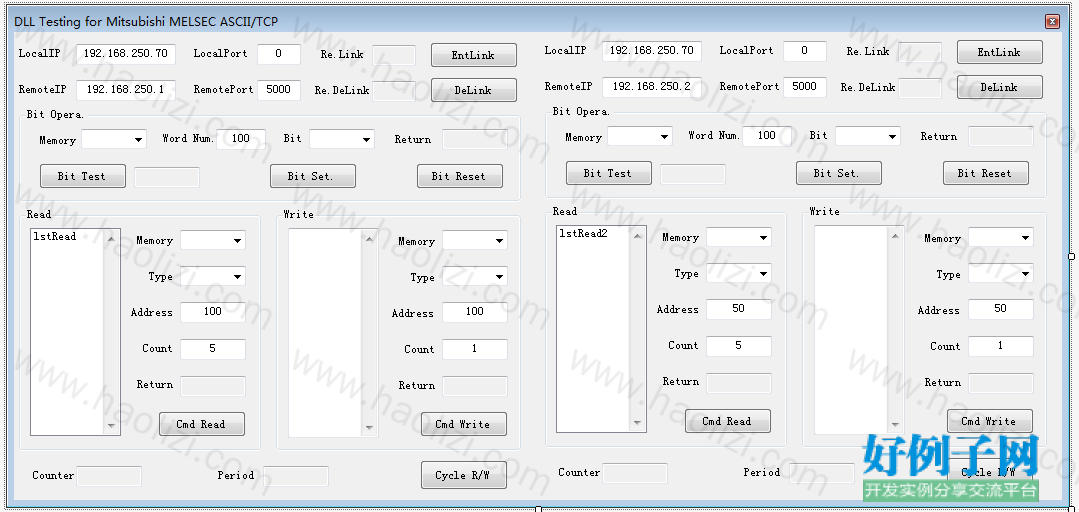Select the lstRead2 list item
Viewport: 1079px width, 512px height.
tap(583, 234)
